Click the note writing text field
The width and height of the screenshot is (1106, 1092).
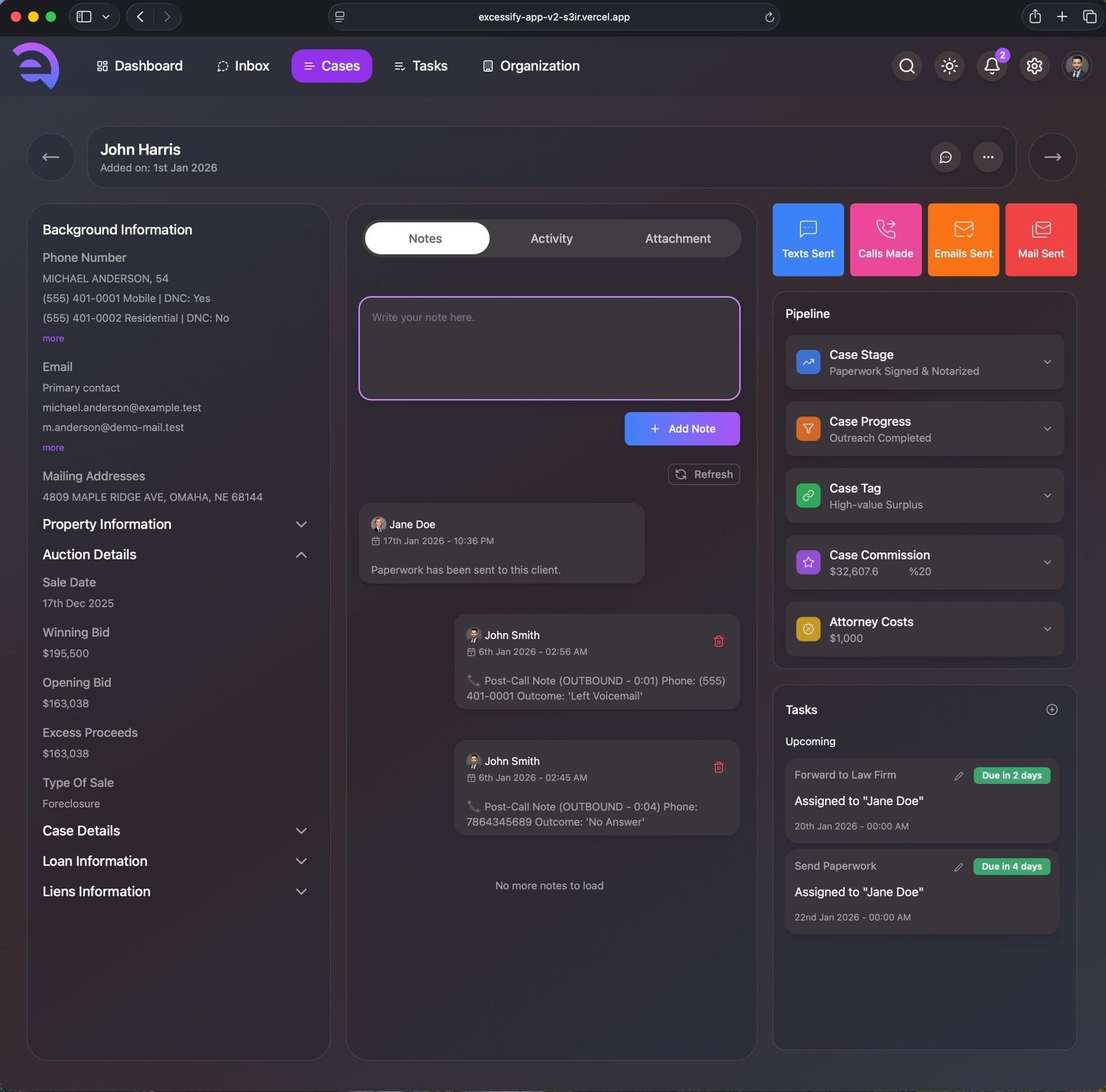(x=548, y=348)
